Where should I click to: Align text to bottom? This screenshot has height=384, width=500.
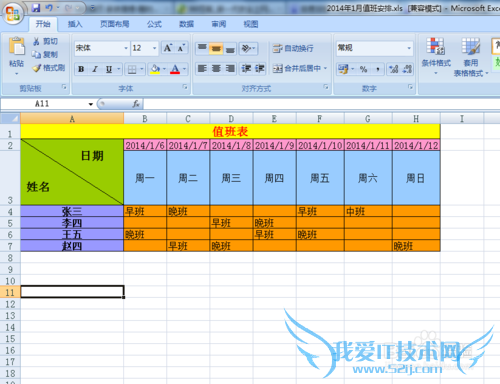click(230, 48)
